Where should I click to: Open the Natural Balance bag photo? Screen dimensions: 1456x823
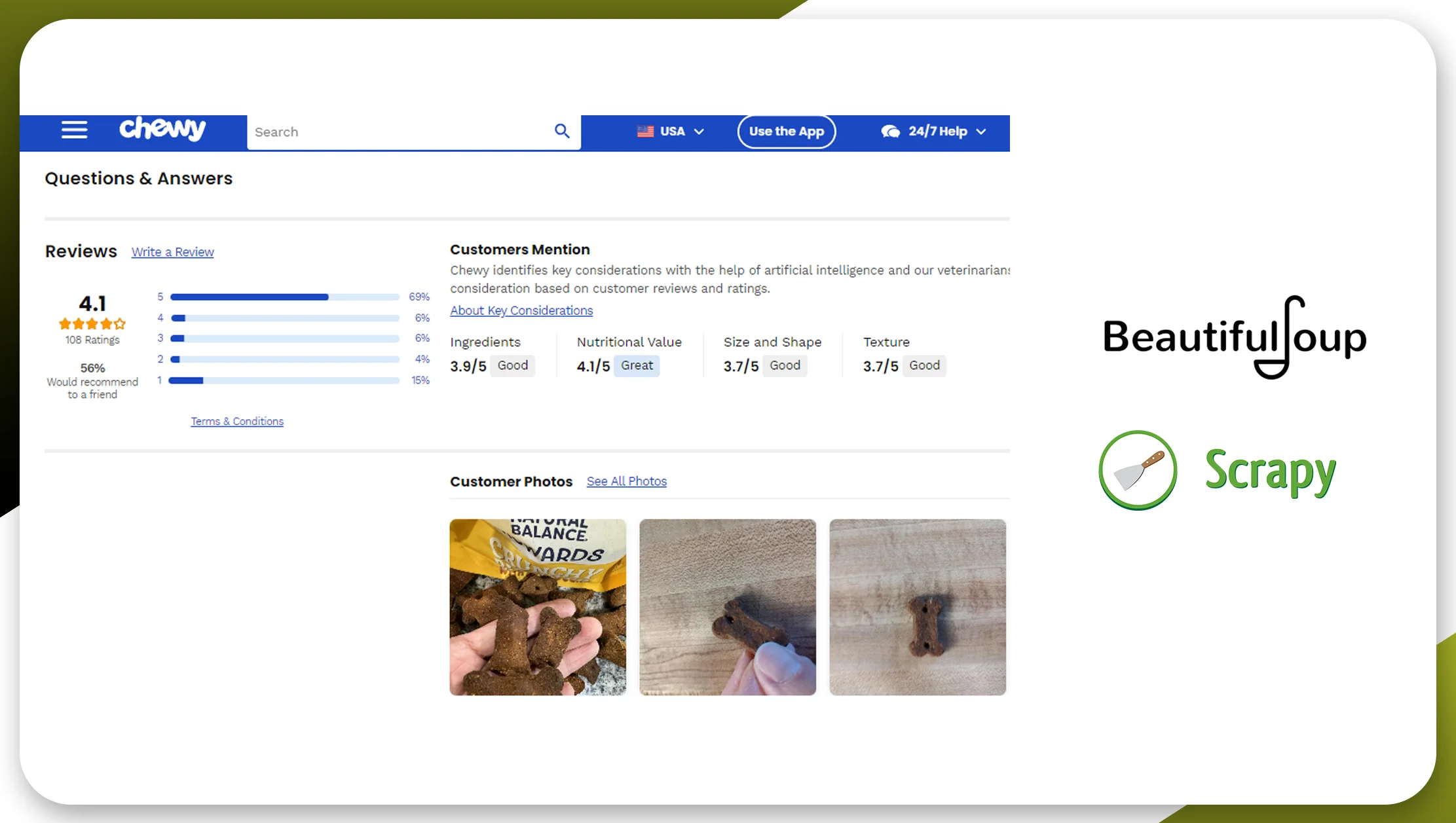coord(538,607)
